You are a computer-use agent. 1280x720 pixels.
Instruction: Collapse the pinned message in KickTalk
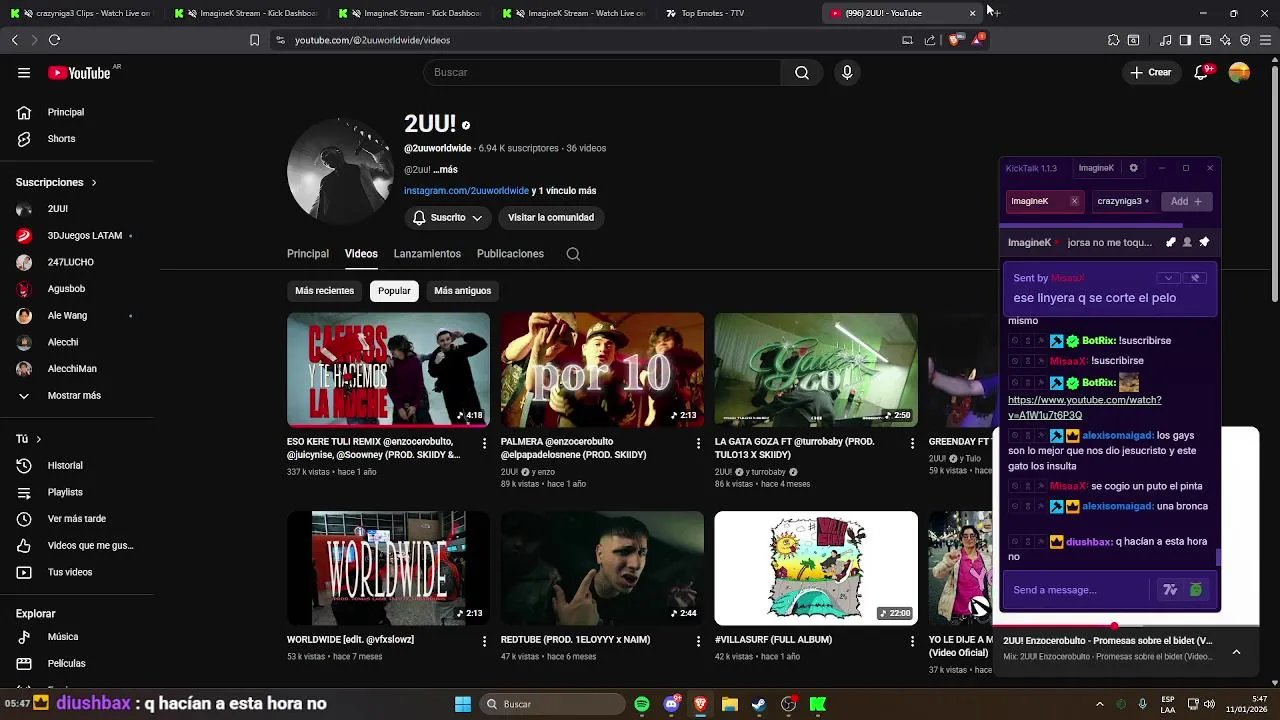click(1168, 278)
